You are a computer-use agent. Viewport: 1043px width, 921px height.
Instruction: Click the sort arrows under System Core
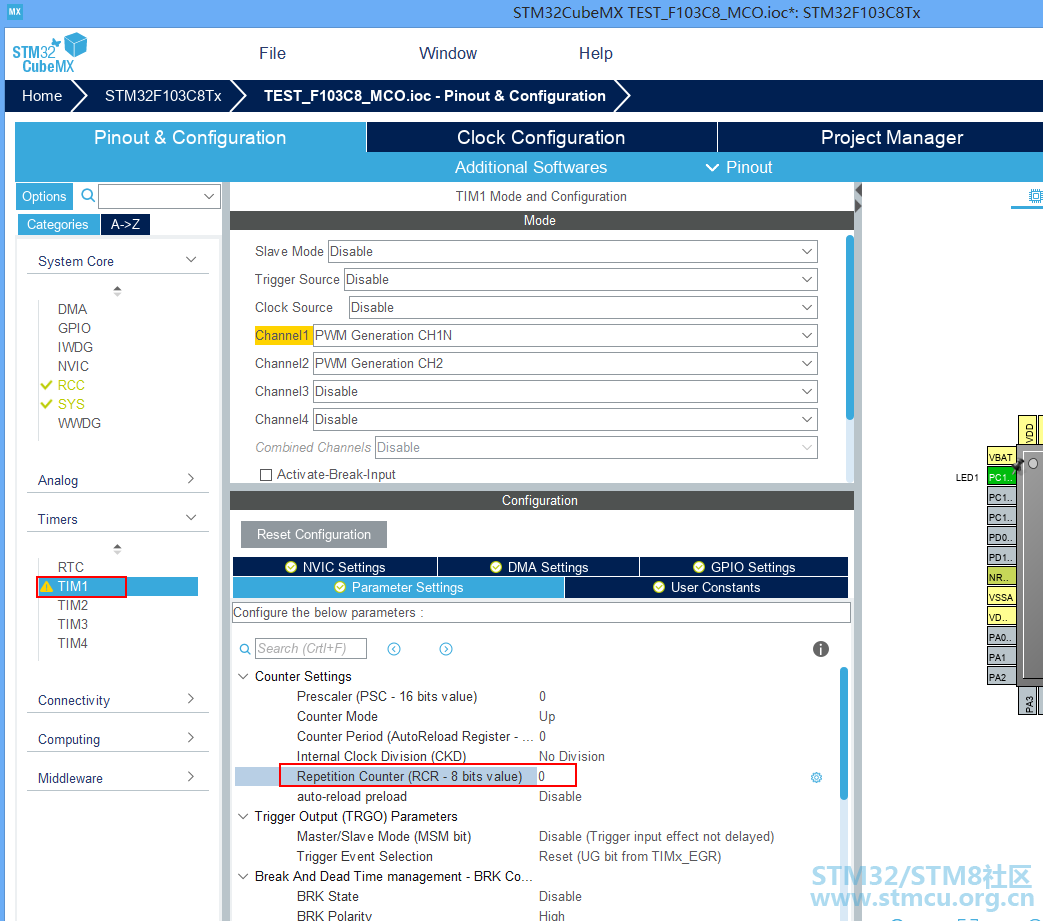click(117, 291)
